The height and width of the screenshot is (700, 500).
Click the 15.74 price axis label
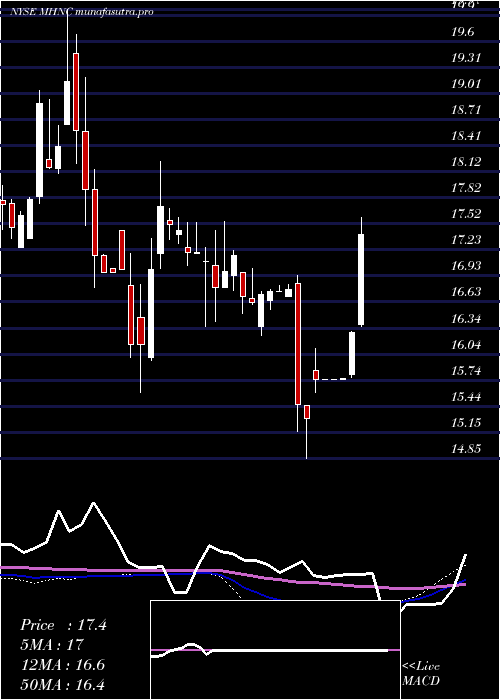[466, 370]
